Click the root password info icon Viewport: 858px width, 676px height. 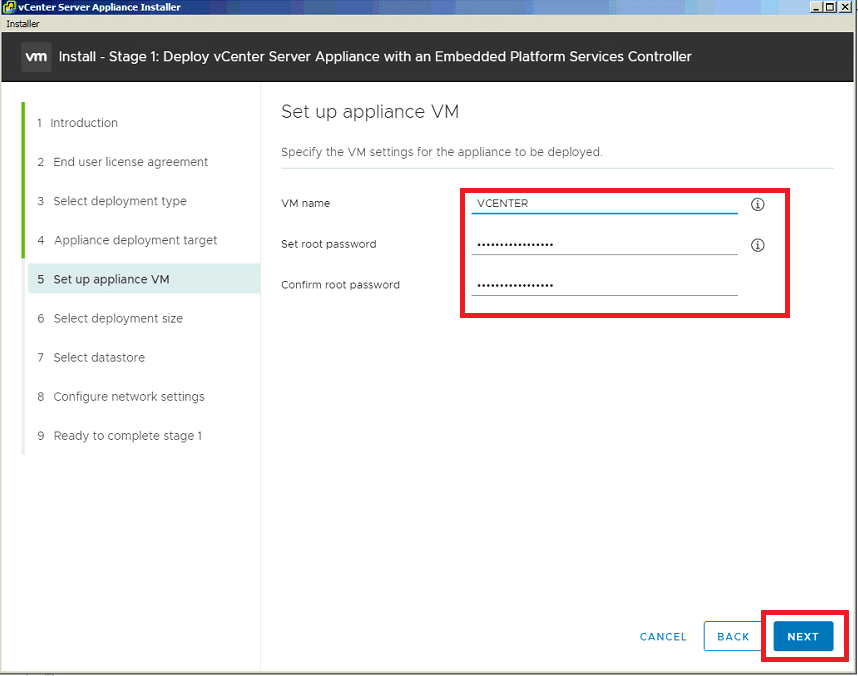pos(757,245)
